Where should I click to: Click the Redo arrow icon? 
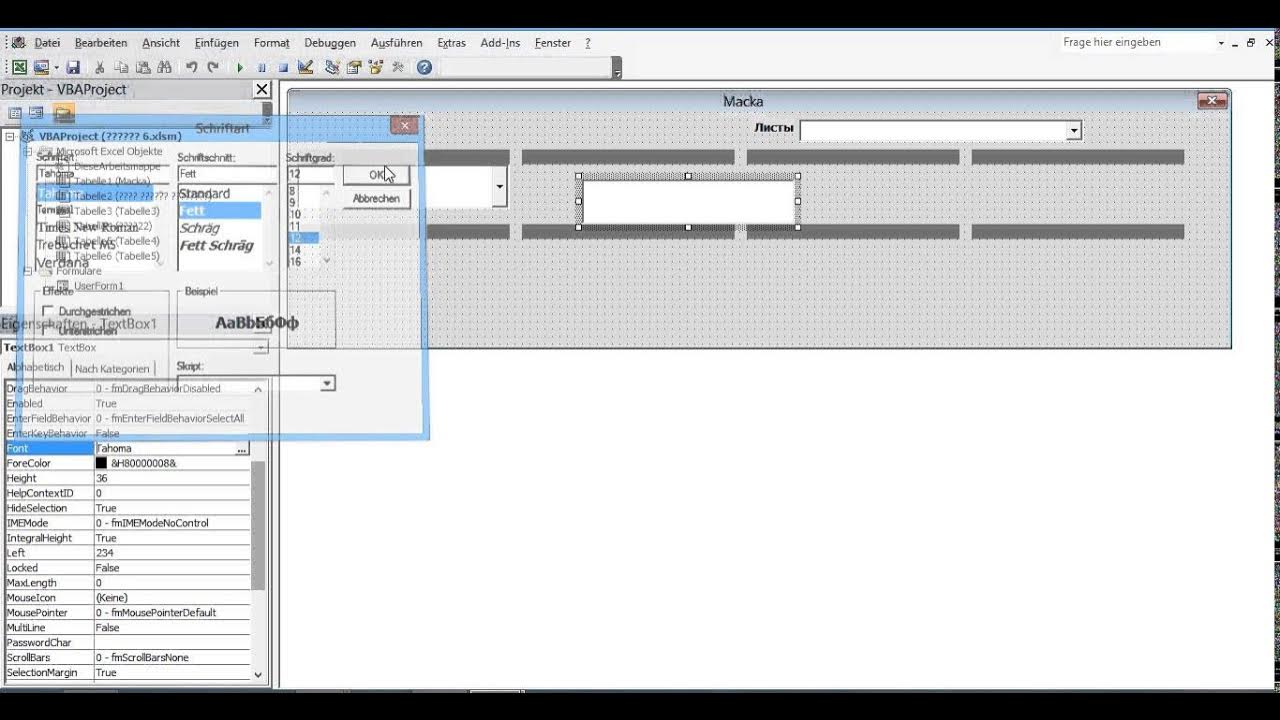tap(213, 67)
